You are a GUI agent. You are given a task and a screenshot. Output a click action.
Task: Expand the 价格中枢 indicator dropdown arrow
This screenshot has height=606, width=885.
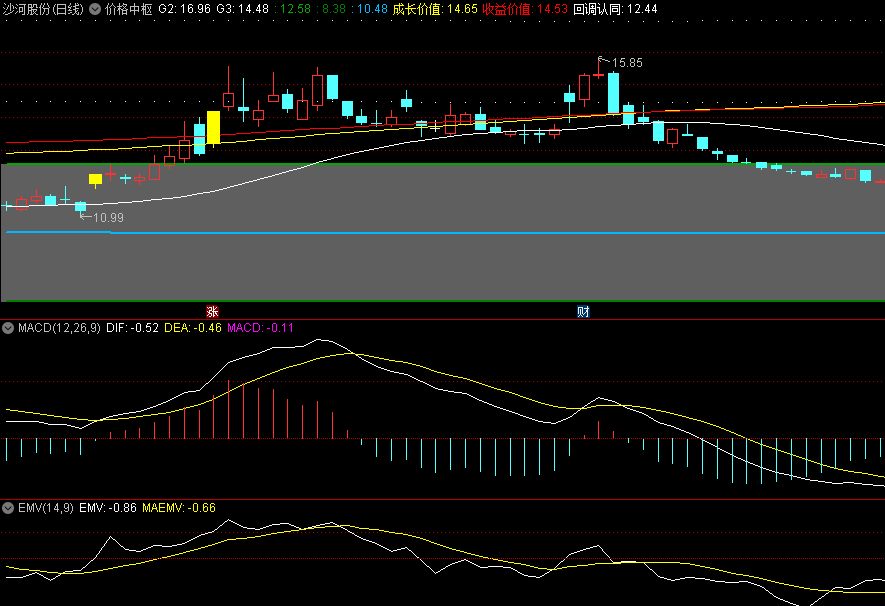(95, 9)
